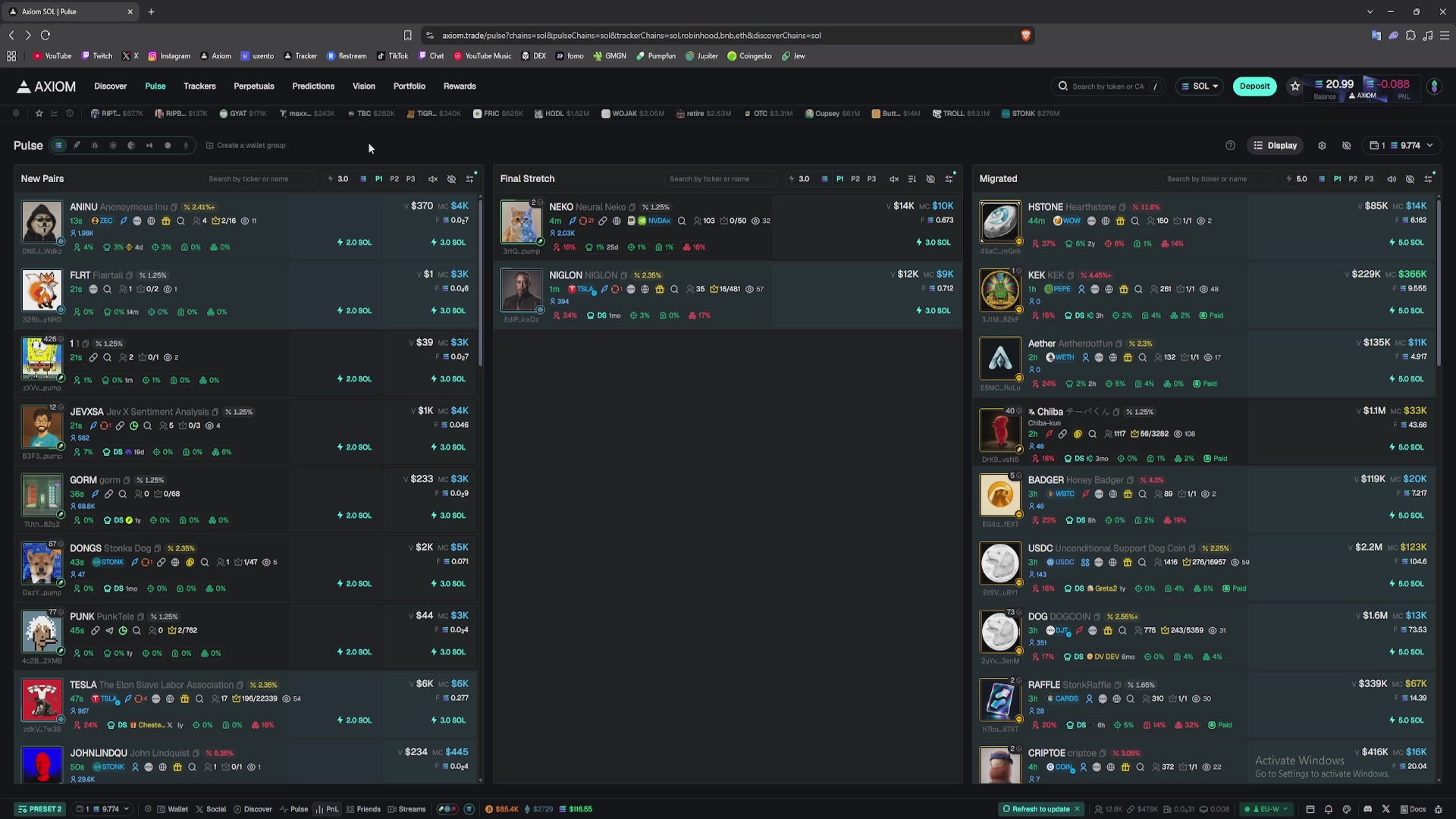
Task: Open the Pulse help question-mark icon
Action: pyautogui.click(x=1230, y=146)
